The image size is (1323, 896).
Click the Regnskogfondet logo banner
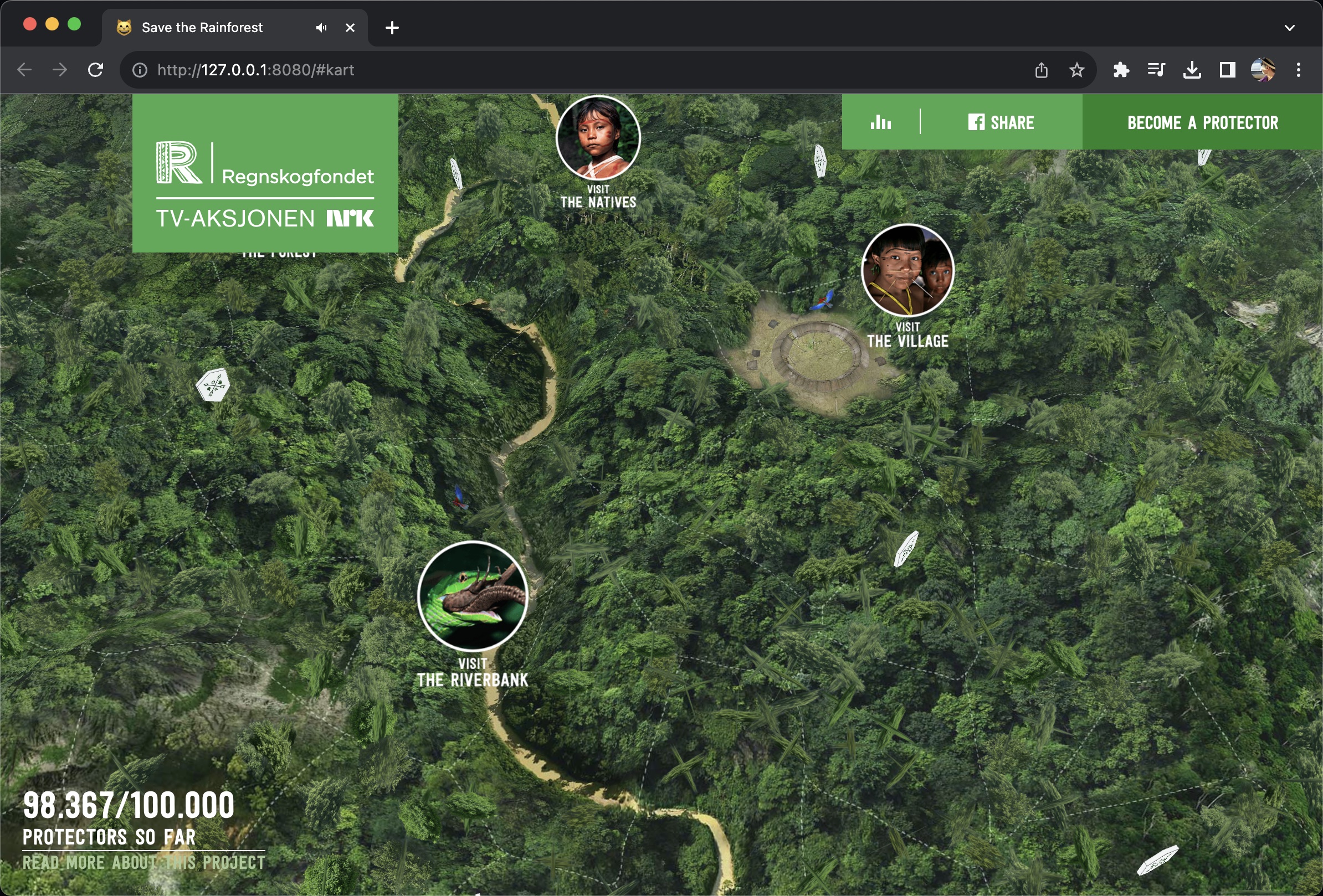pyautogui.click(x=265, y=173)
